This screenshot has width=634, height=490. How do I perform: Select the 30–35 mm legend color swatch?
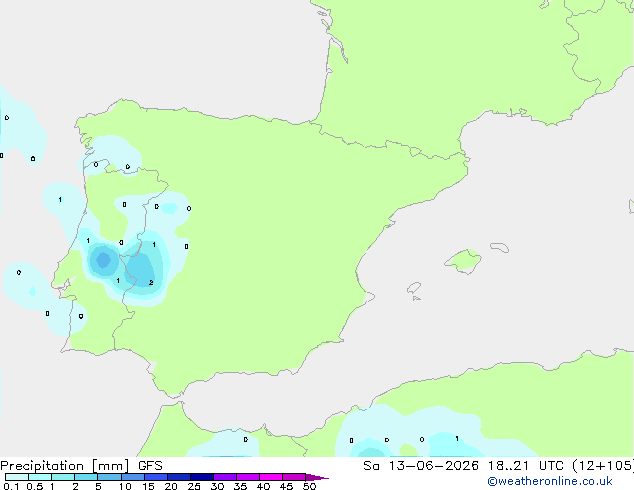point(225,477)
